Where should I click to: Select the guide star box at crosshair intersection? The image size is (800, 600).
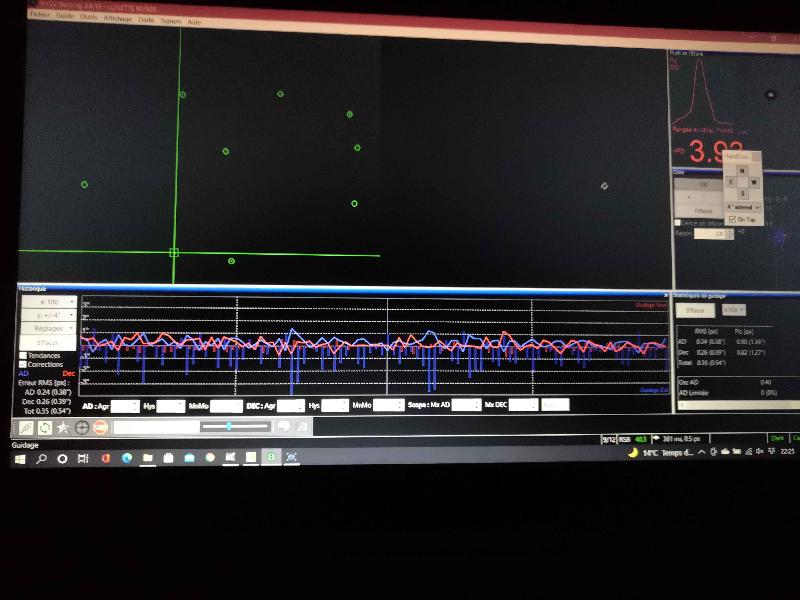coord(174,253)
